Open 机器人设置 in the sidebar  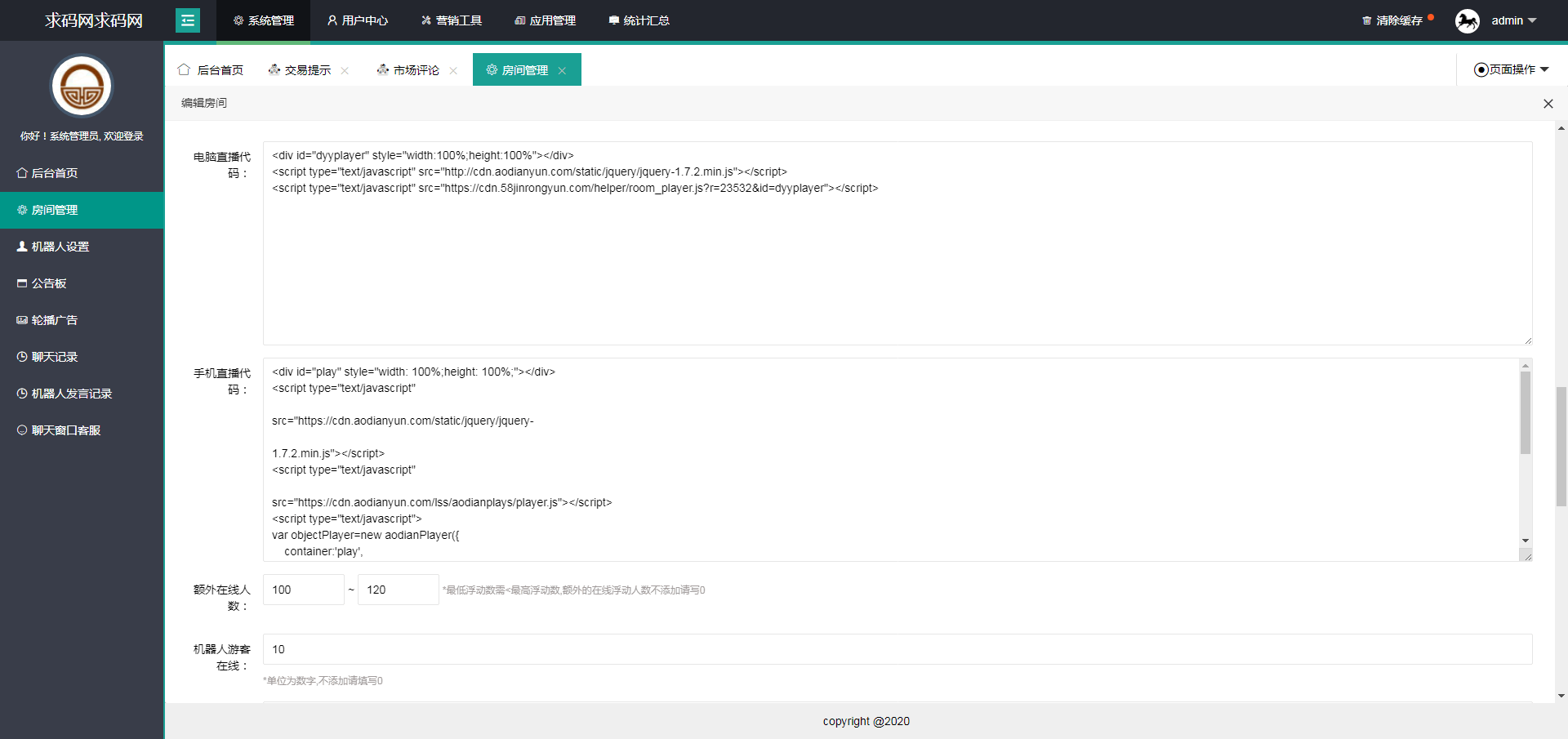(60, 247)
